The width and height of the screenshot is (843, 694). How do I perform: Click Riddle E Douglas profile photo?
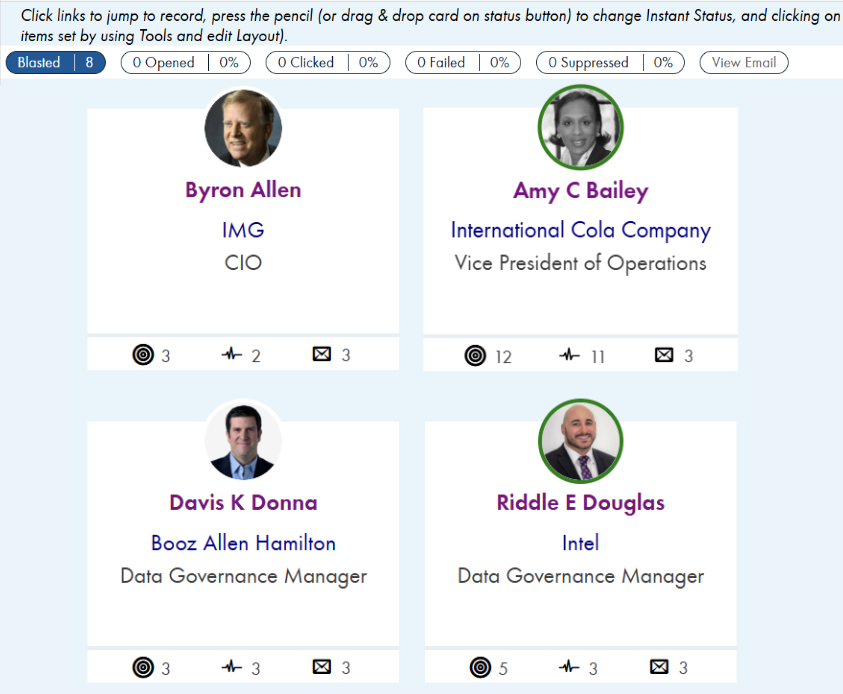581,441
